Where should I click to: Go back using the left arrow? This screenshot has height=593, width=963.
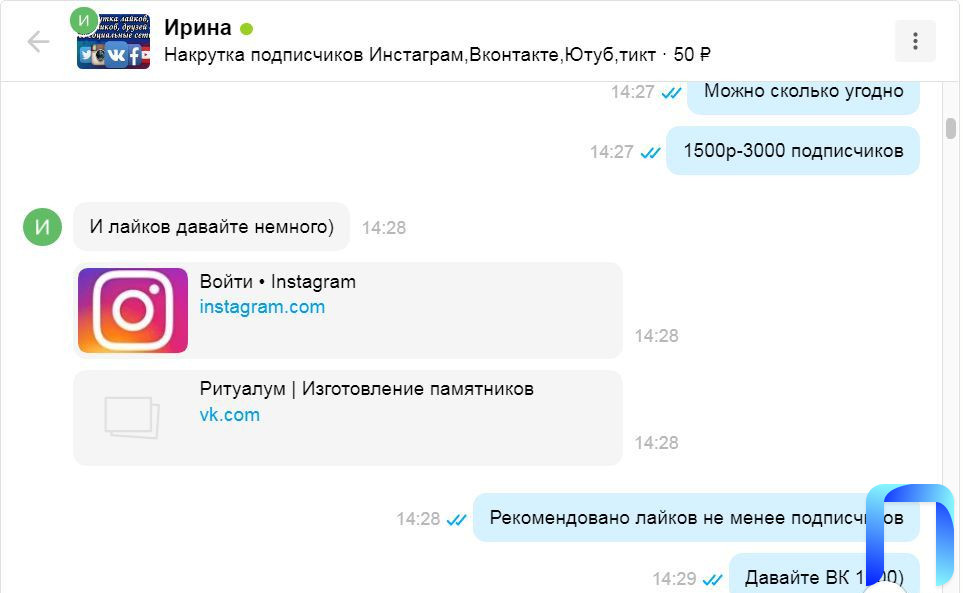(38, 42)
